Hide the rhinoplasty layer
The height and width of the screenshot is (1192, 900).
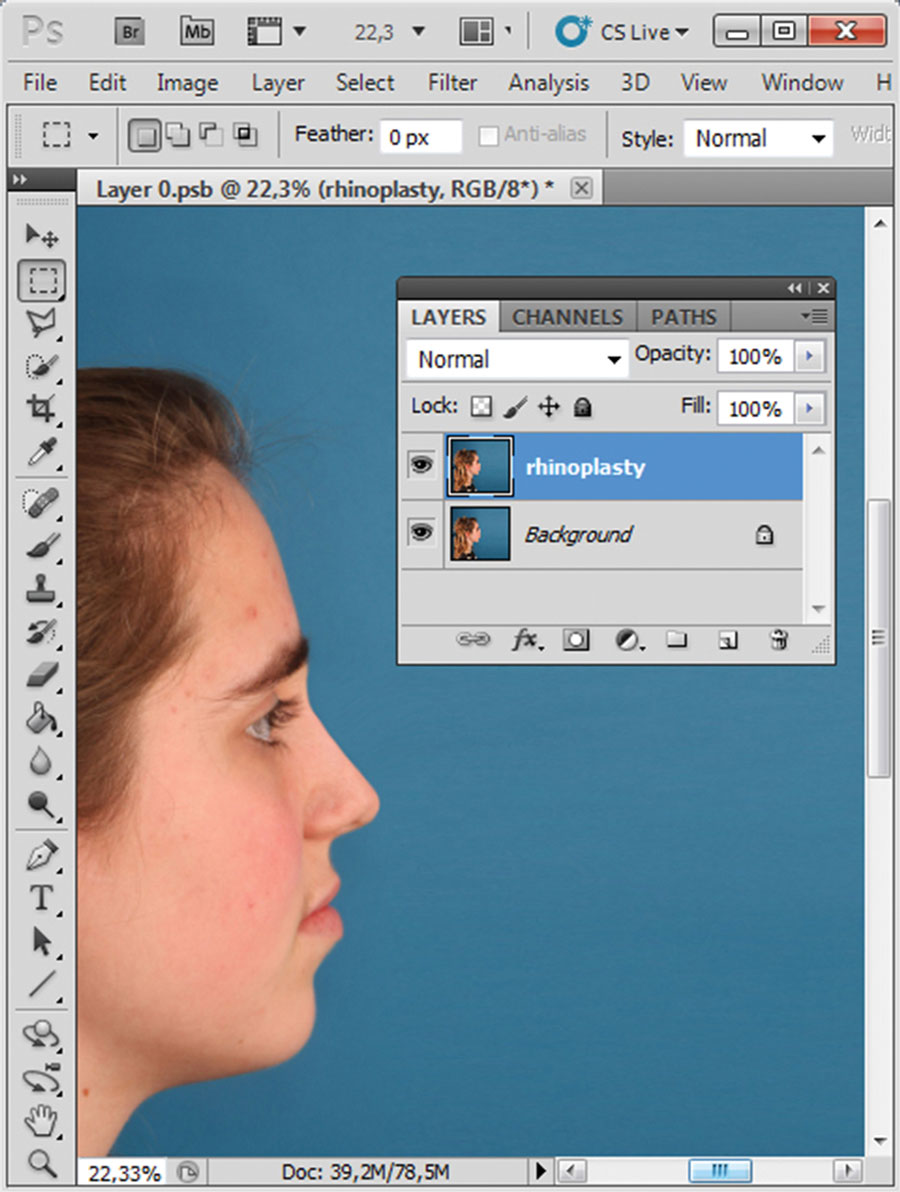click(421, 466)
